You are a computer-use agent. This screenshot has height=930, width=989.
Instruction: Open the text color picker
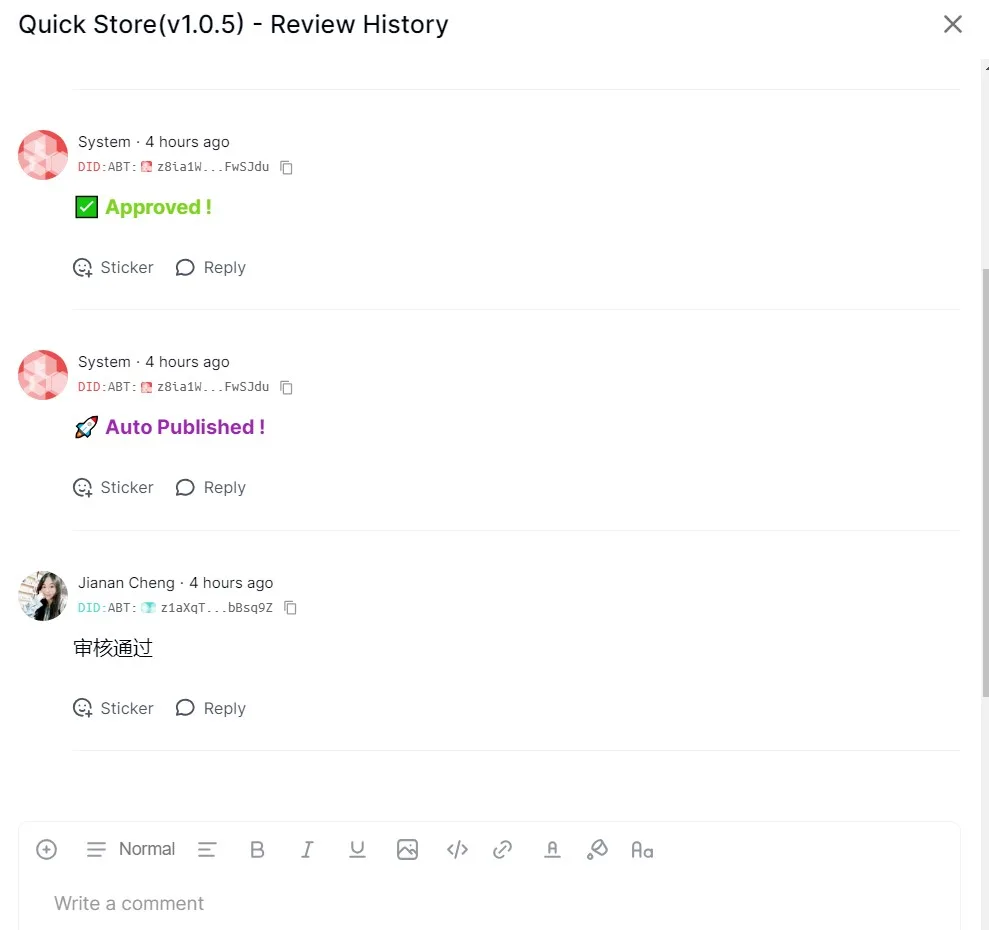click(x=552, y=850)
